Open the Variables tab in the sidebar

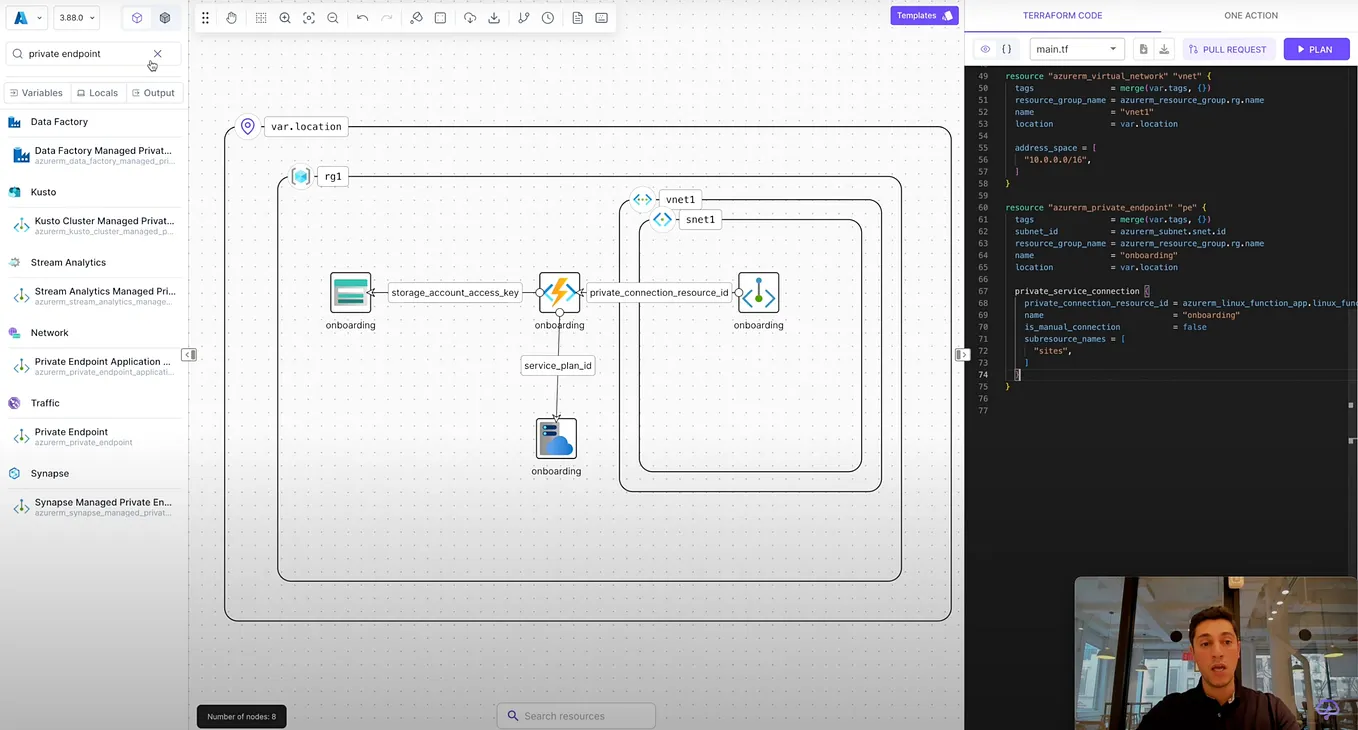36,92
